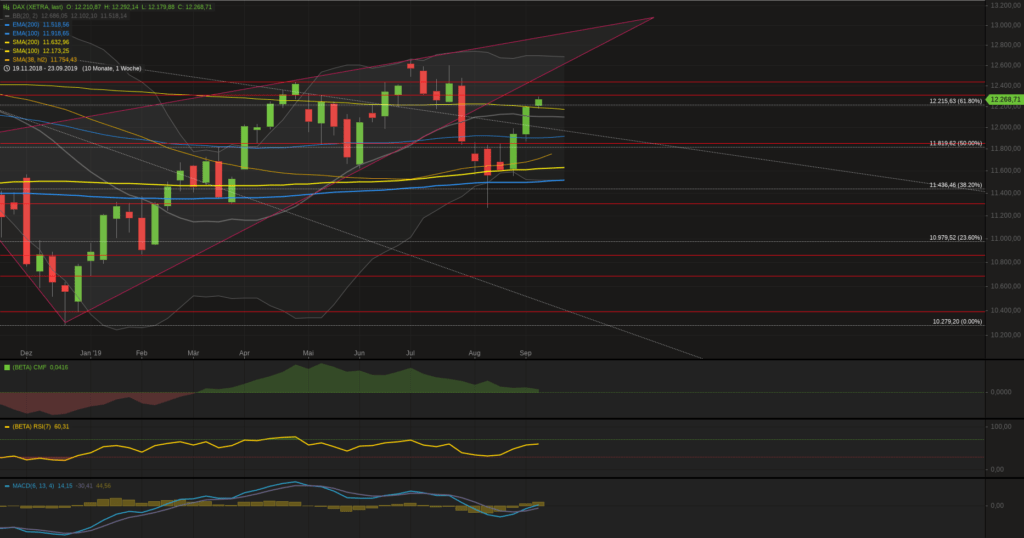The width and height of the screenshot is (1024, 538).
Task: Click the 12.600,00 price axis label
Action: [1006, 65]
